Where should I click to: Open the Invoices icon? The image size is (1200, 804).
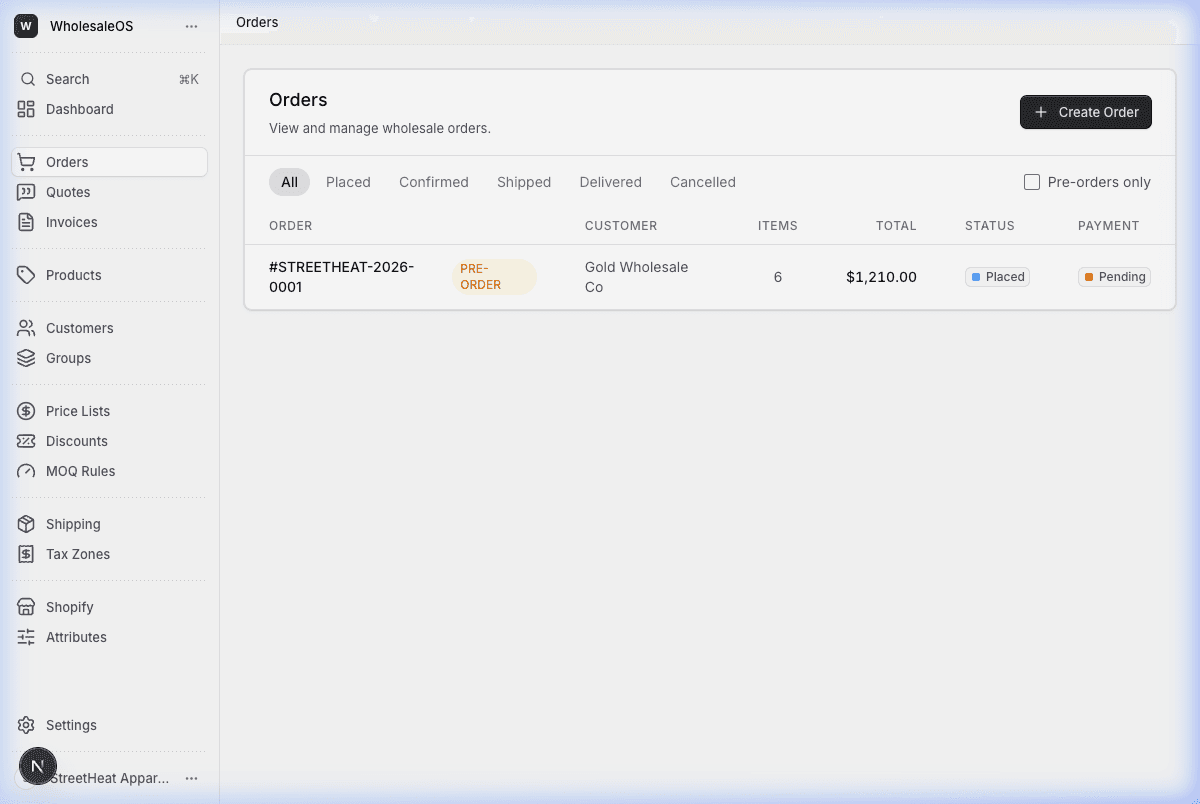pyautogui.click(x=27, y=221)
